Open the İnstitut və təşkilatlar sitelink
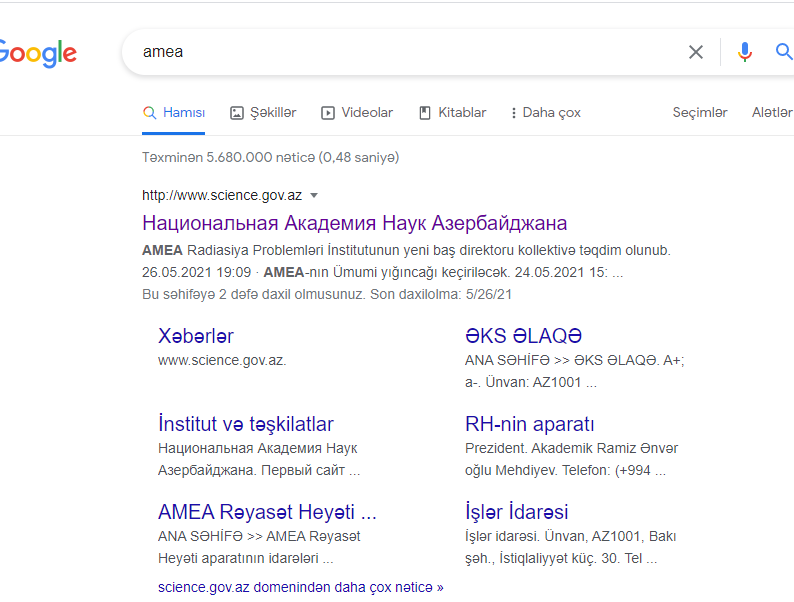This screenshot has width=794, height=602. [246, 424]
